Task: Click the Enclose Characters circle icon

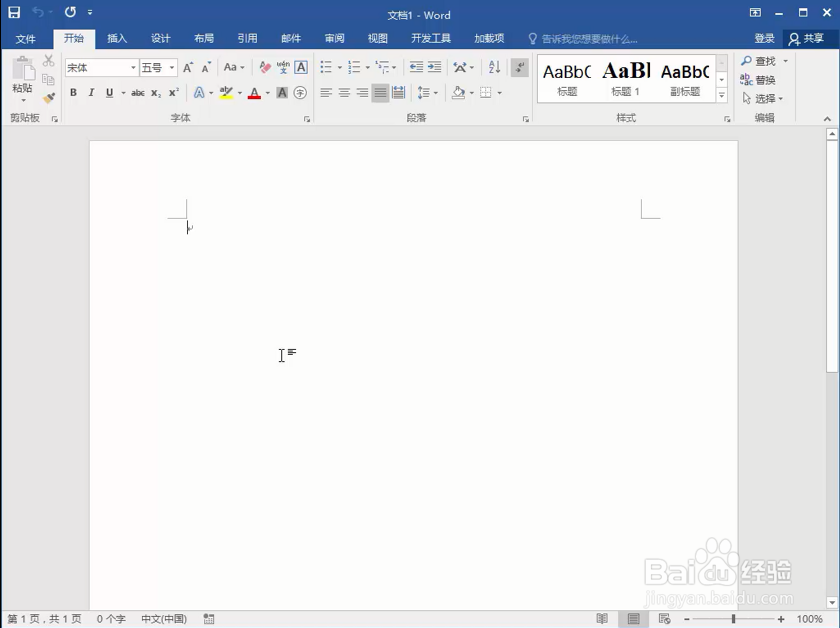Action: click(301, 93)
